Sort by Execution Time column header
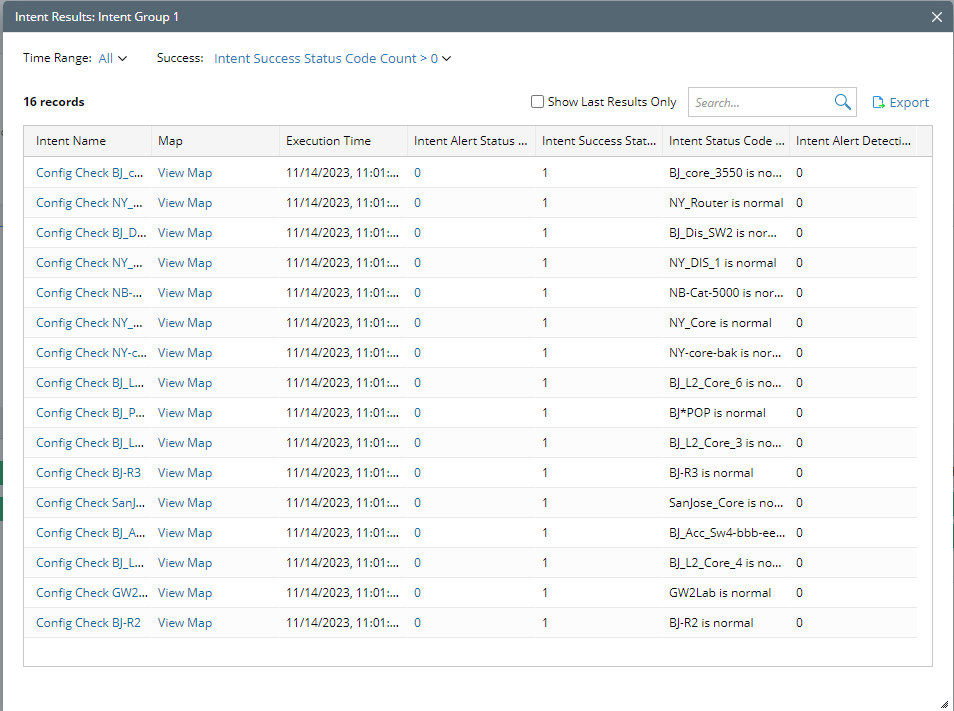Screen dimensions: 954x711 pos(328,141)
